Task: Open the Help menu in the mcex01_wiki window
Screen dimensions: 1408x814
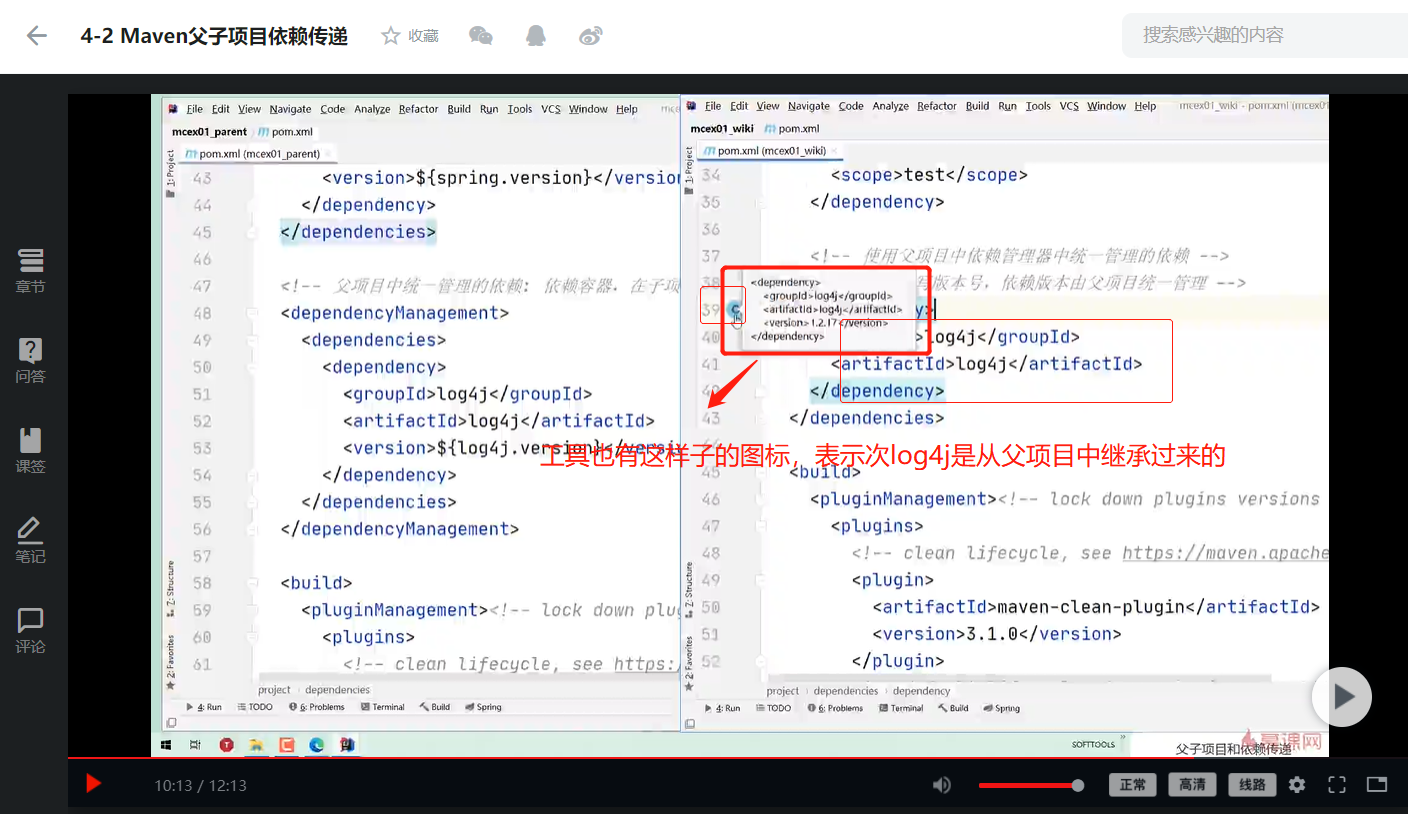Action: [x=1145, y=106]
